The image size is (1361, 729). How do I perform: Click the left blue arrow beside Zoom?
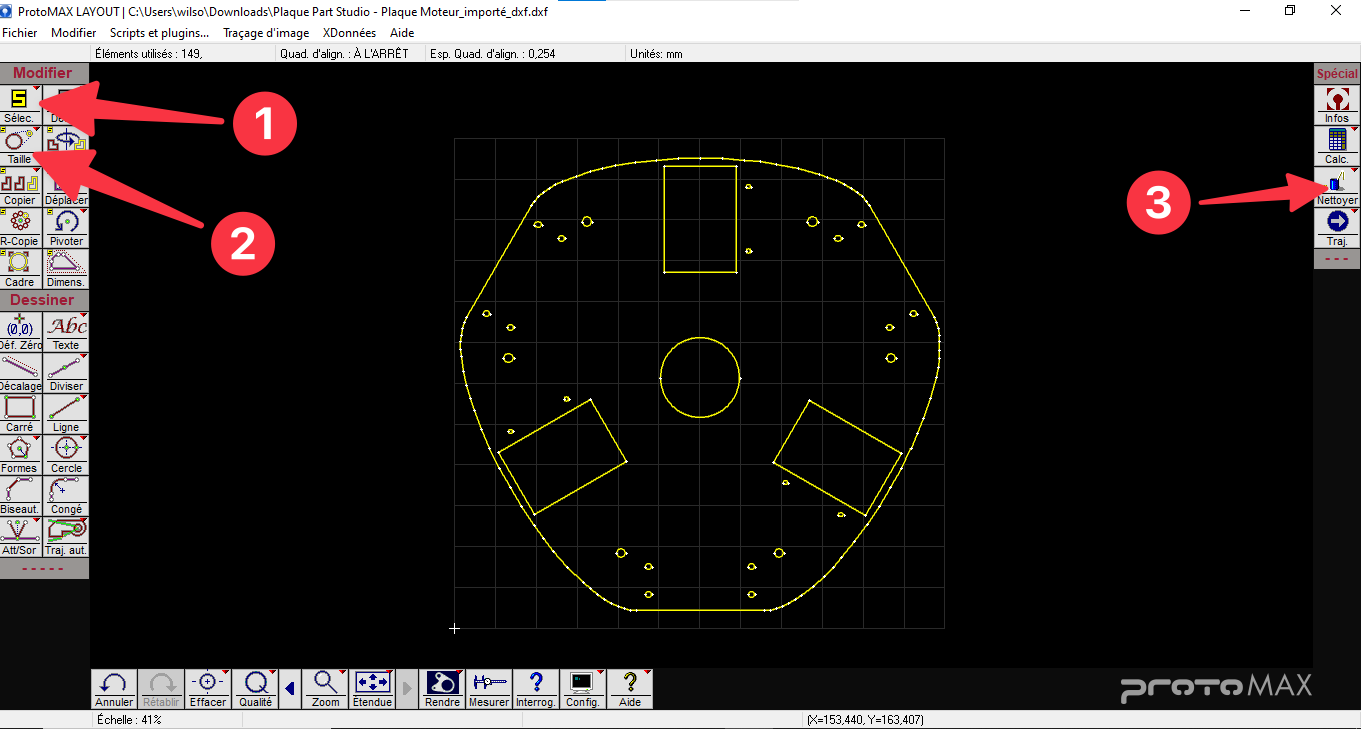pyautogui.click(x=290, y=689)
